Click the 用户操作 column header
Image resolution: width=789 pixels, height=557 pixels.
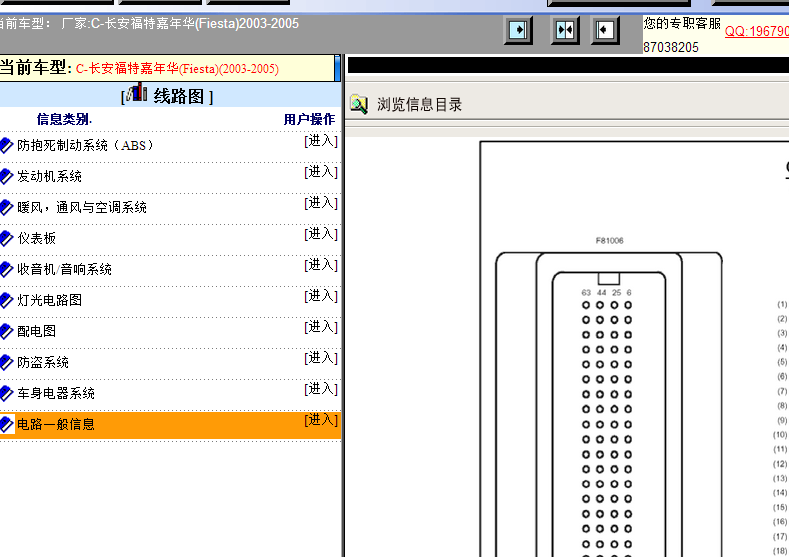point(309,119)
